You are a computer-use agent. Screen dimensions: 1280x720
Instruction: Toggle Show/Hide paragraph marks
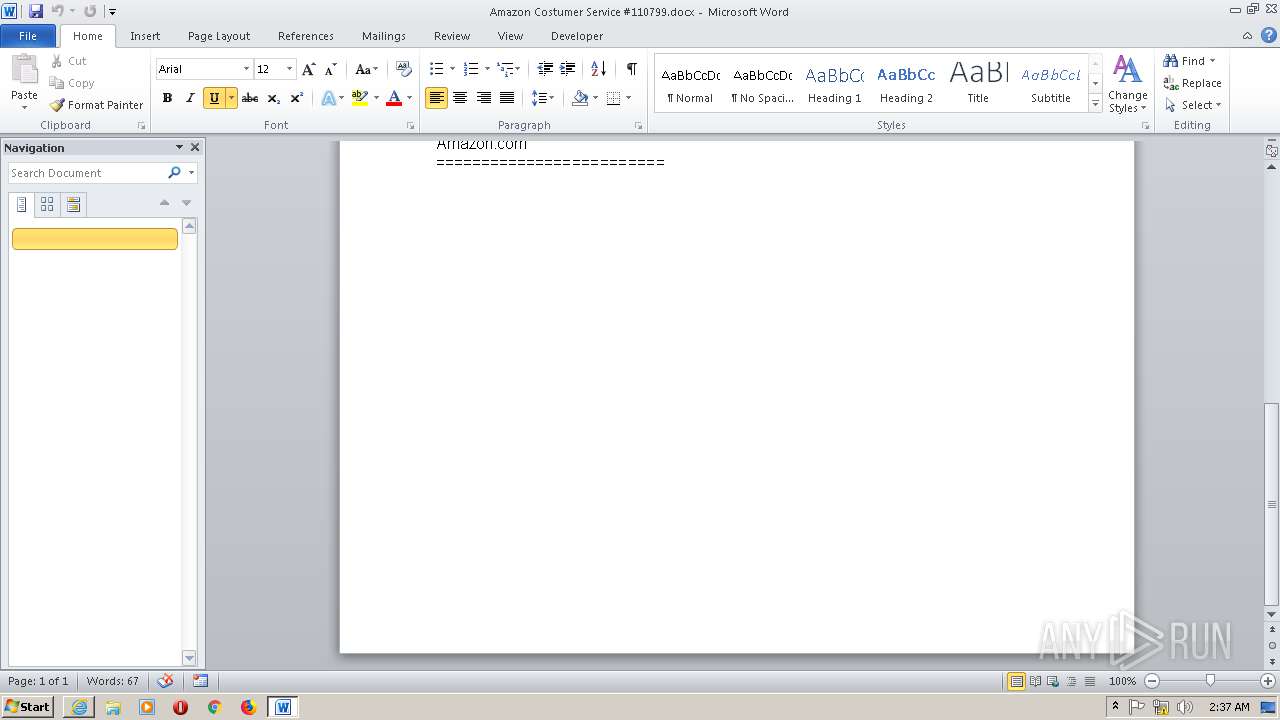coord(631,69)
